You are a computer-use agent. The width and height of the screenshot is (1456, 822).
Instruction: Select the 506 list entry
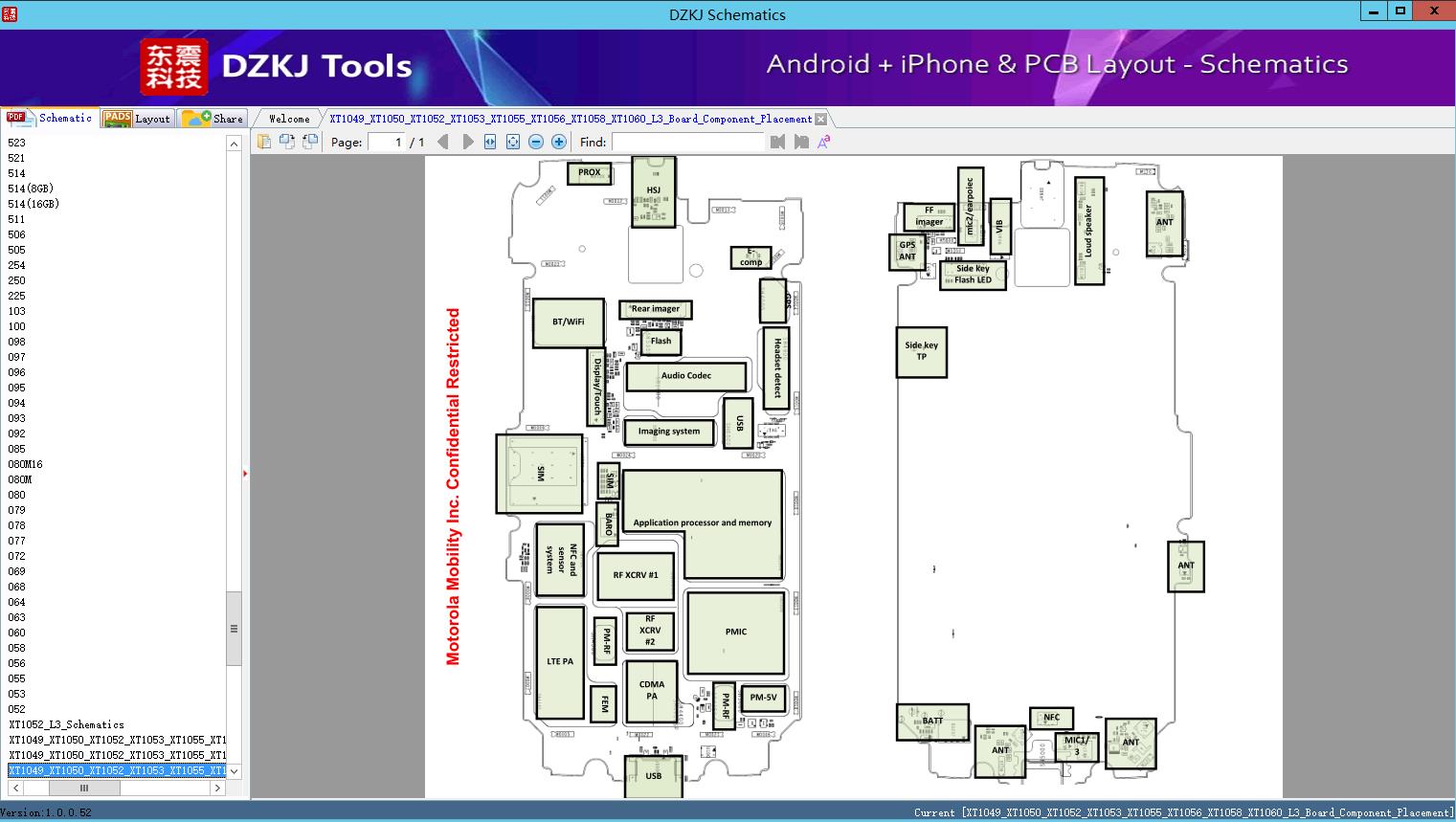(16, 234)
